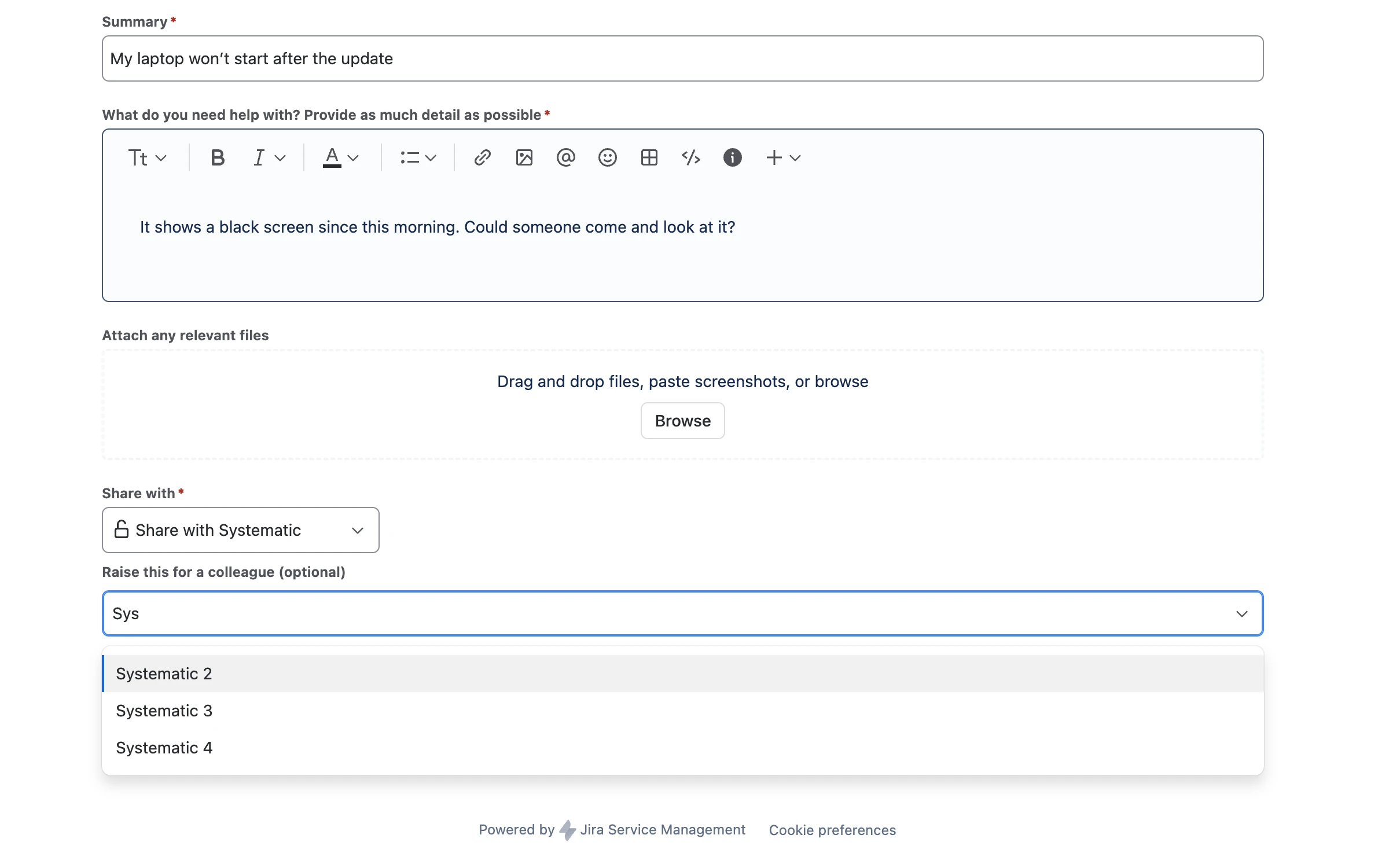Insert a code snippet

[691, 157]
